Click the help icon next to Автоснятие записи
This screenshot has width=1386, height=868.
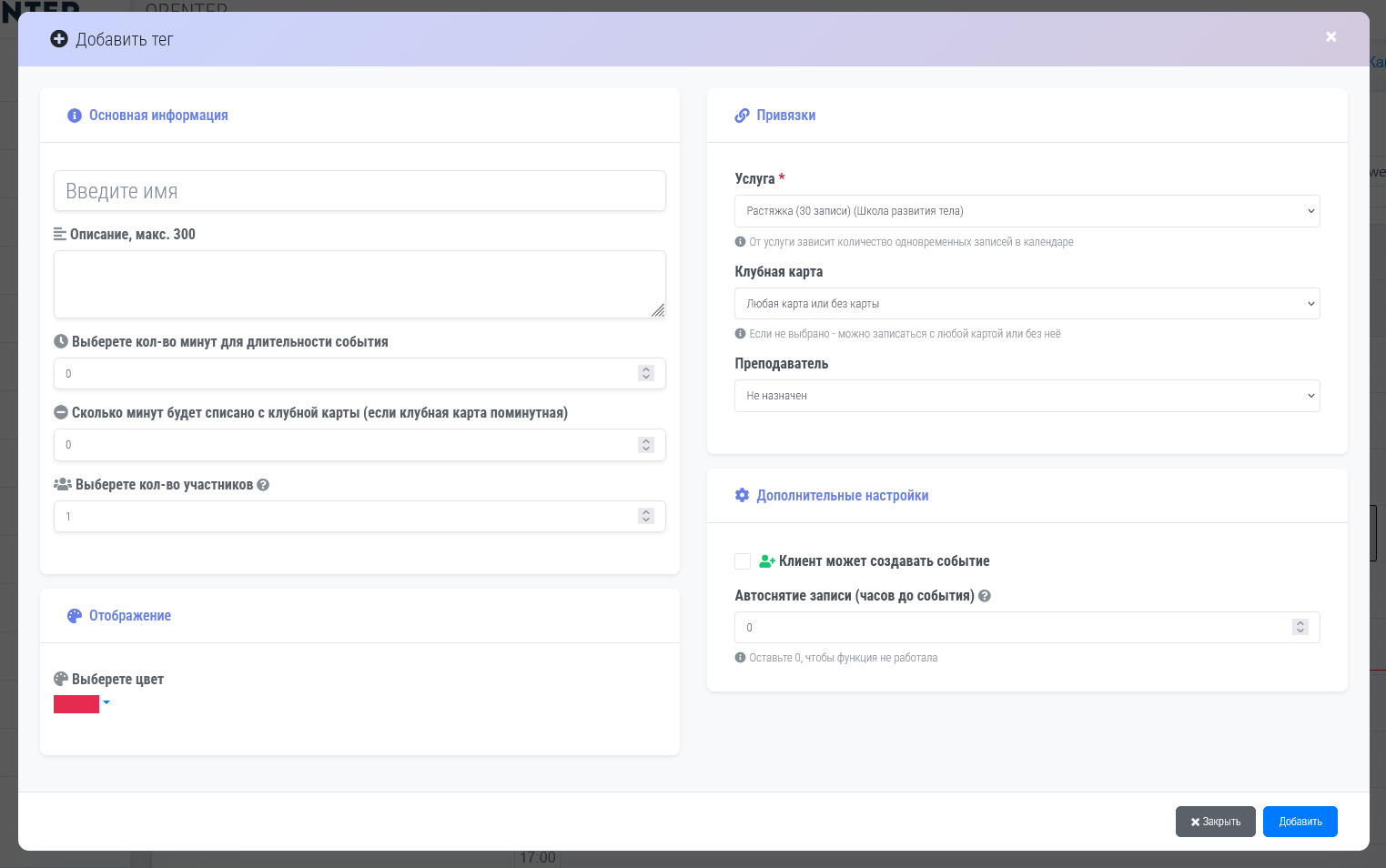pos(985,596)
